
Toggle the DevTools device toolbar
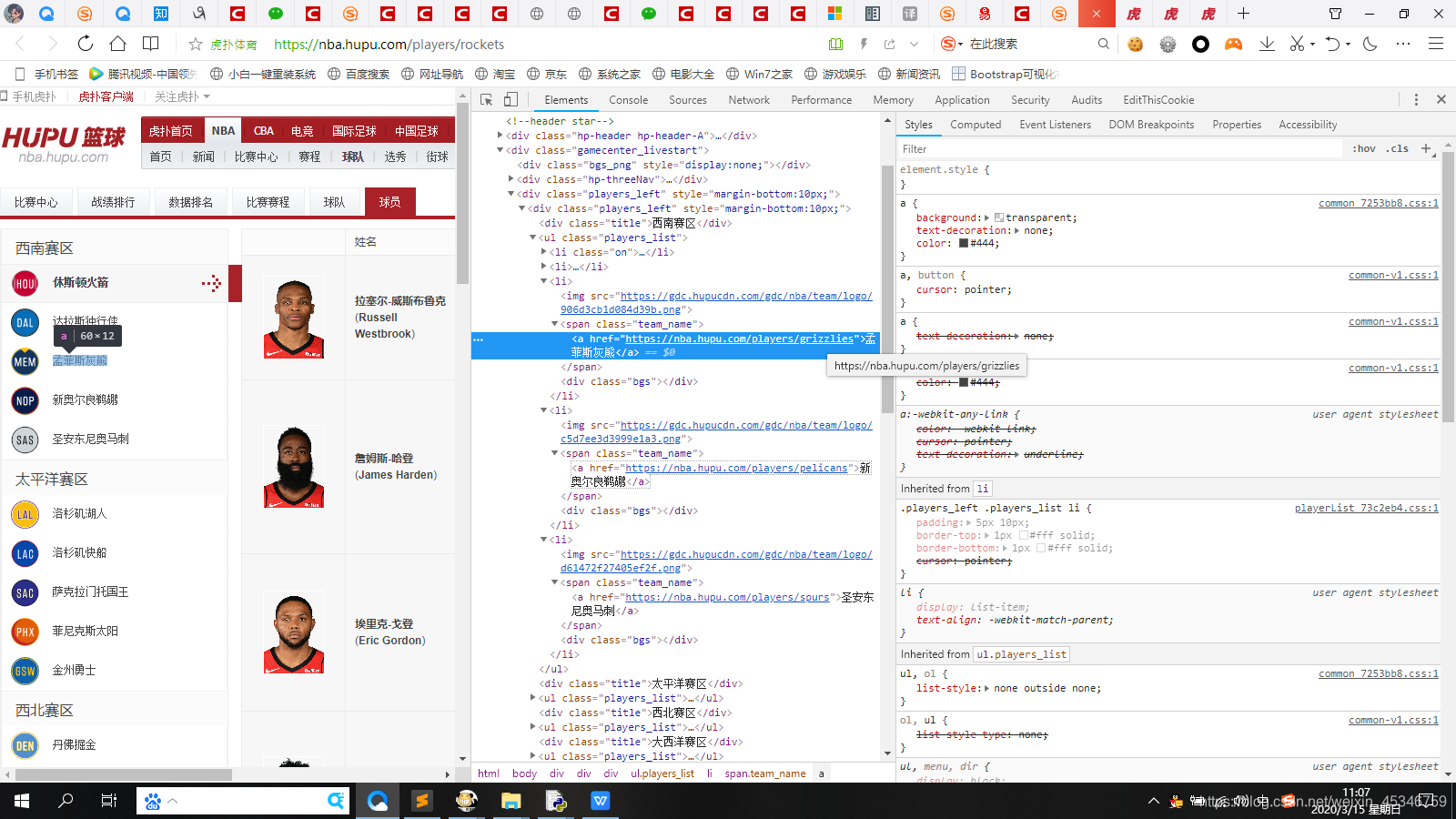pos(511,100)
